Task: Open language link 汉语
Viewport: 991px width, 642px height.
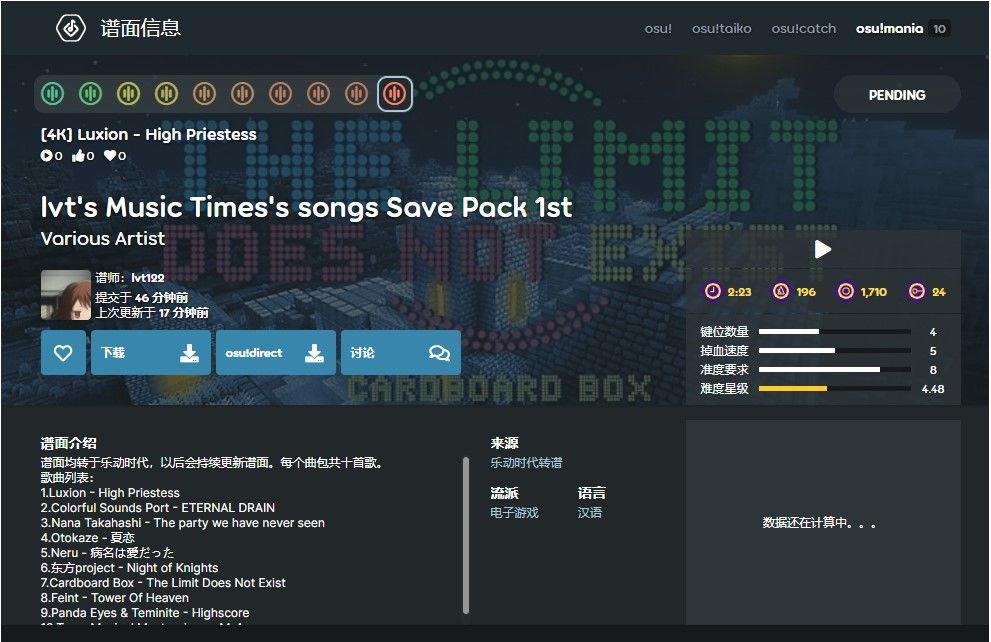Action: [590, 512]
